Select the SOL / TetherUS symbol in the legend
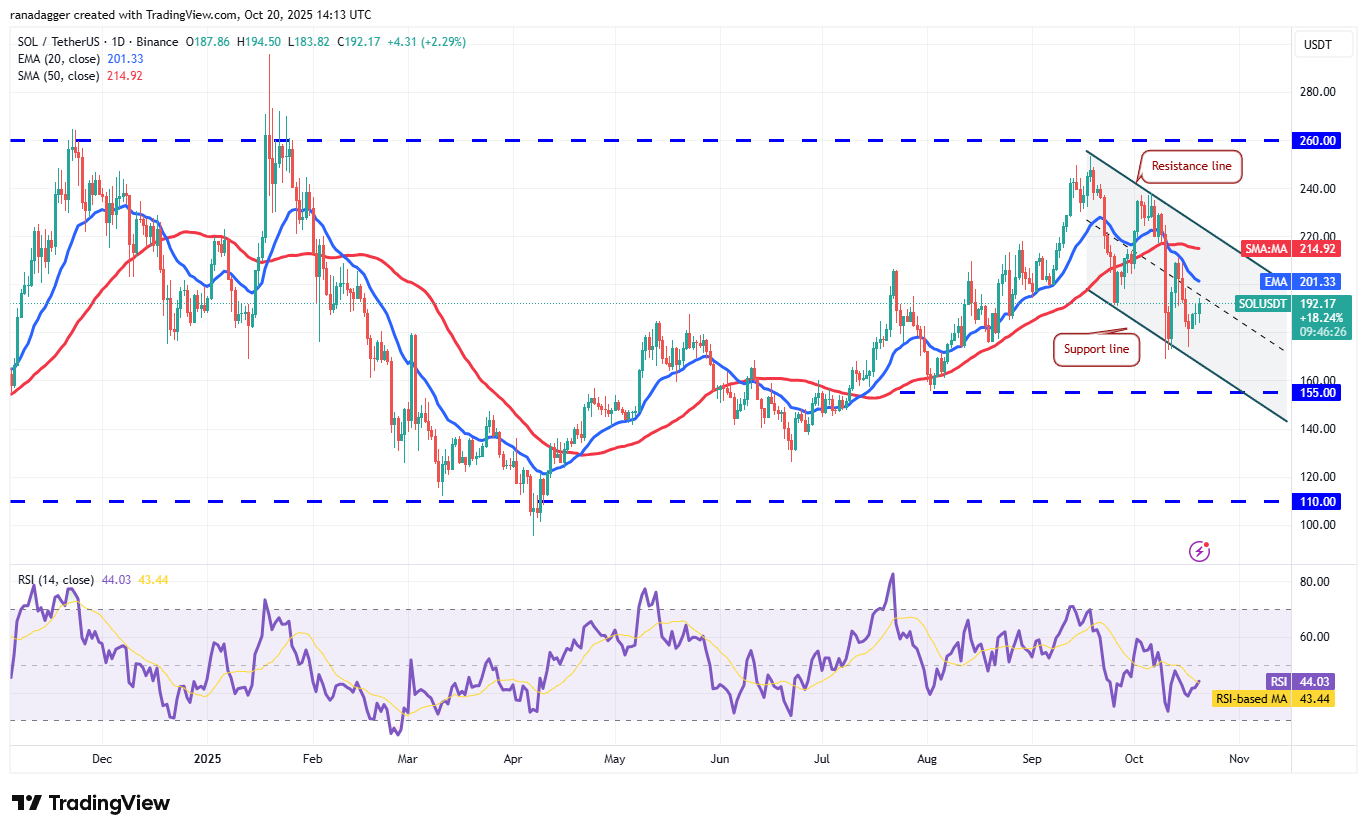1367x833 pixels. [60, 42]
